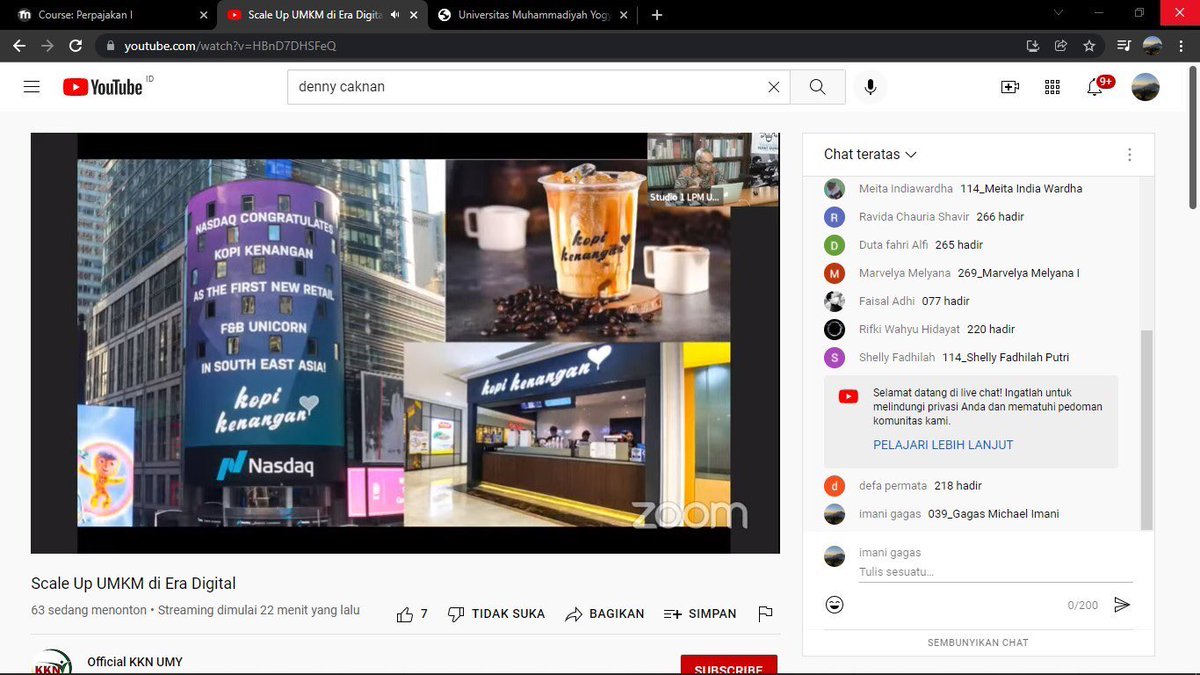Screen dimensions: 1200x675
Task: Go back in the browser
Action: [x=19, y=46]
